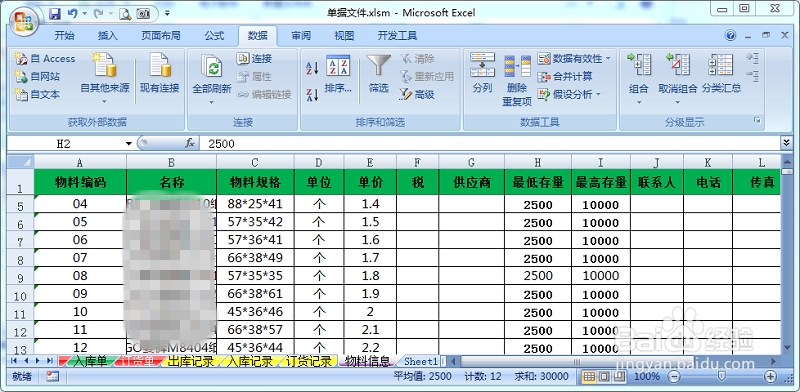Image resolution: width=800 pixels, height=392 pixels.
Task: Click the fx insert function button
Action: 190,144
